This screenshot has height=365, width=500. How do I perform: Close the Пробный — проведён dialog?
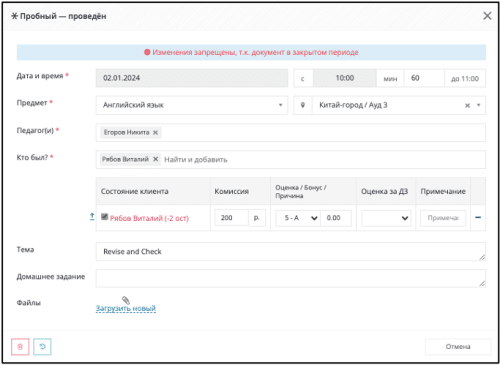pyautogui.click(x=487, y=16)
